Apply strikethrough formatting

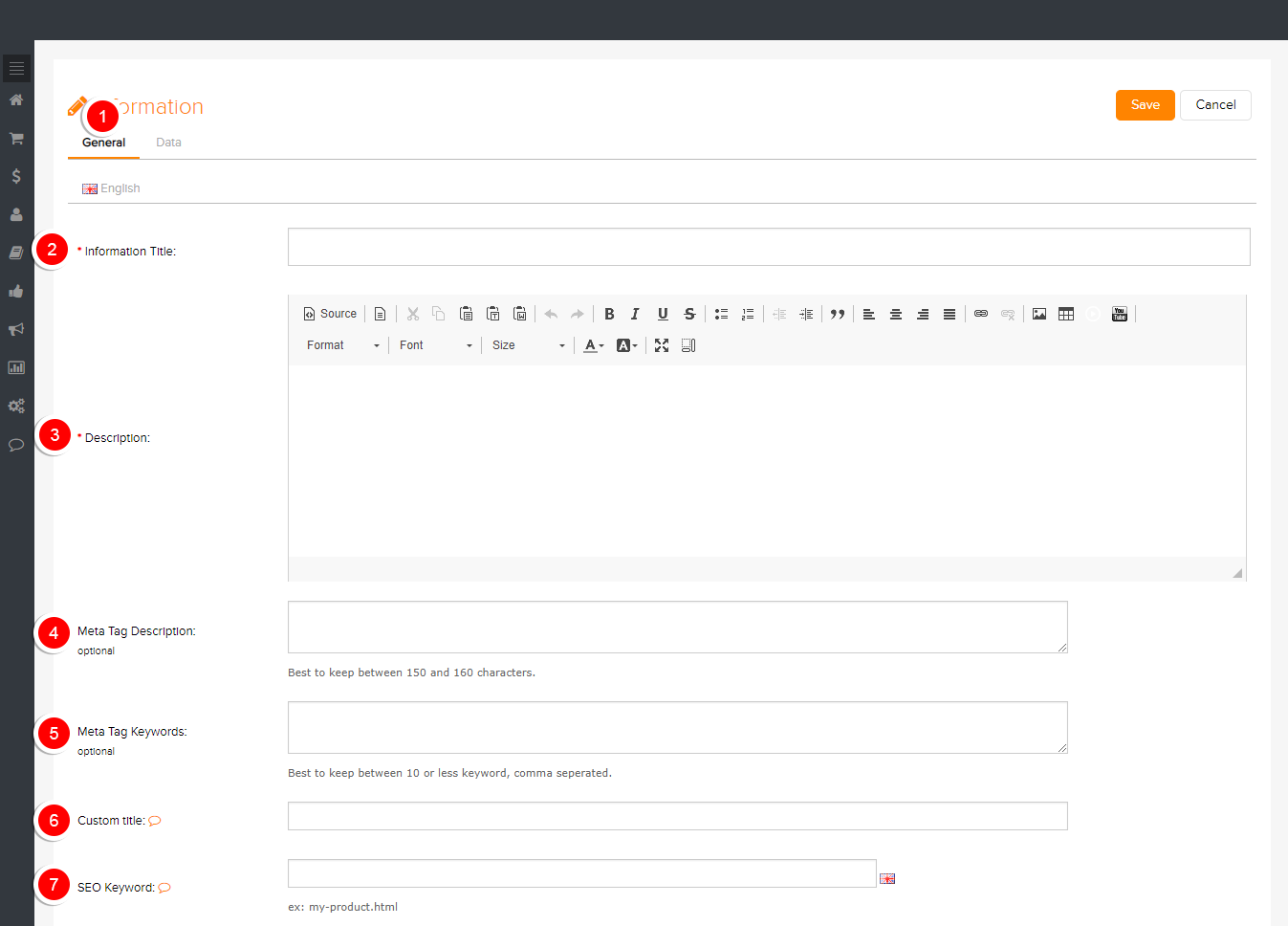click(x=689, y=314)
